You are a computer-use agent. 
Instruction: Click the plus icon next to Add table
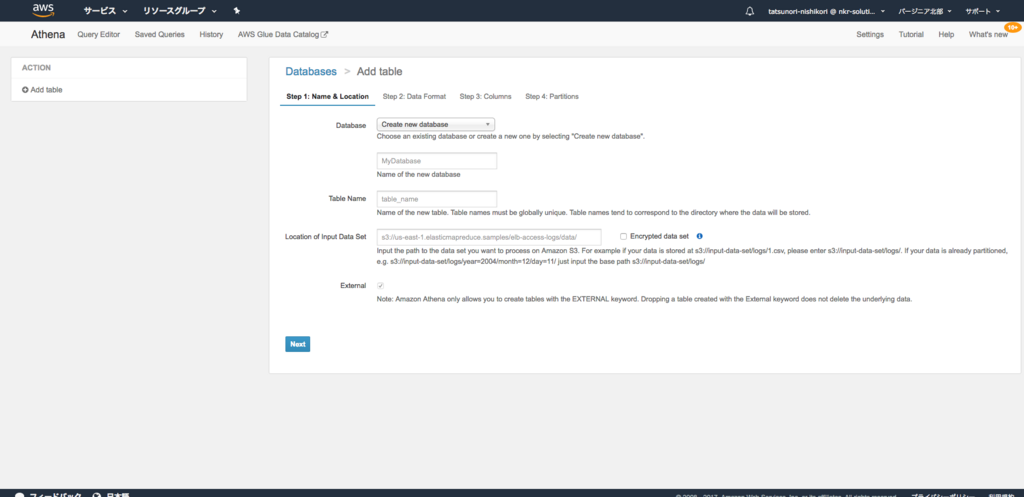coord(25,90)
